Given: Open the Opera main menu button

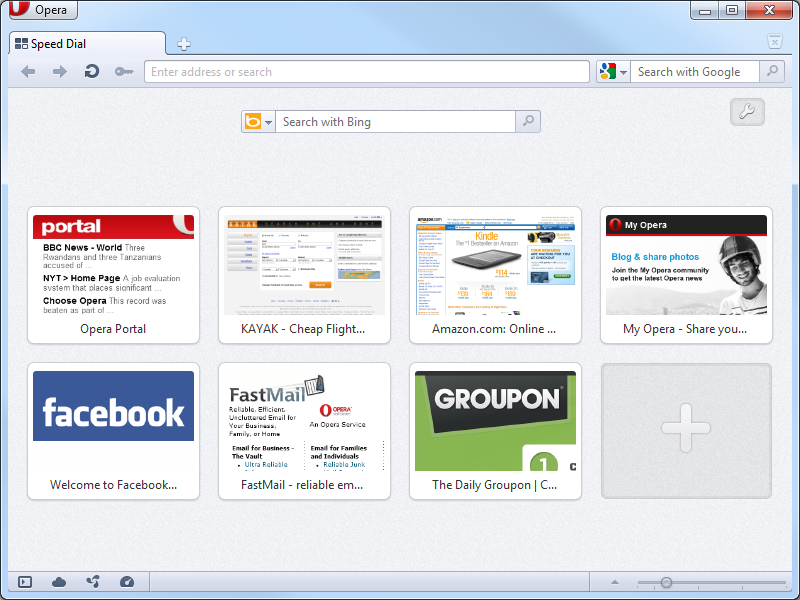Looking at the screenshot, I should 43,10.
